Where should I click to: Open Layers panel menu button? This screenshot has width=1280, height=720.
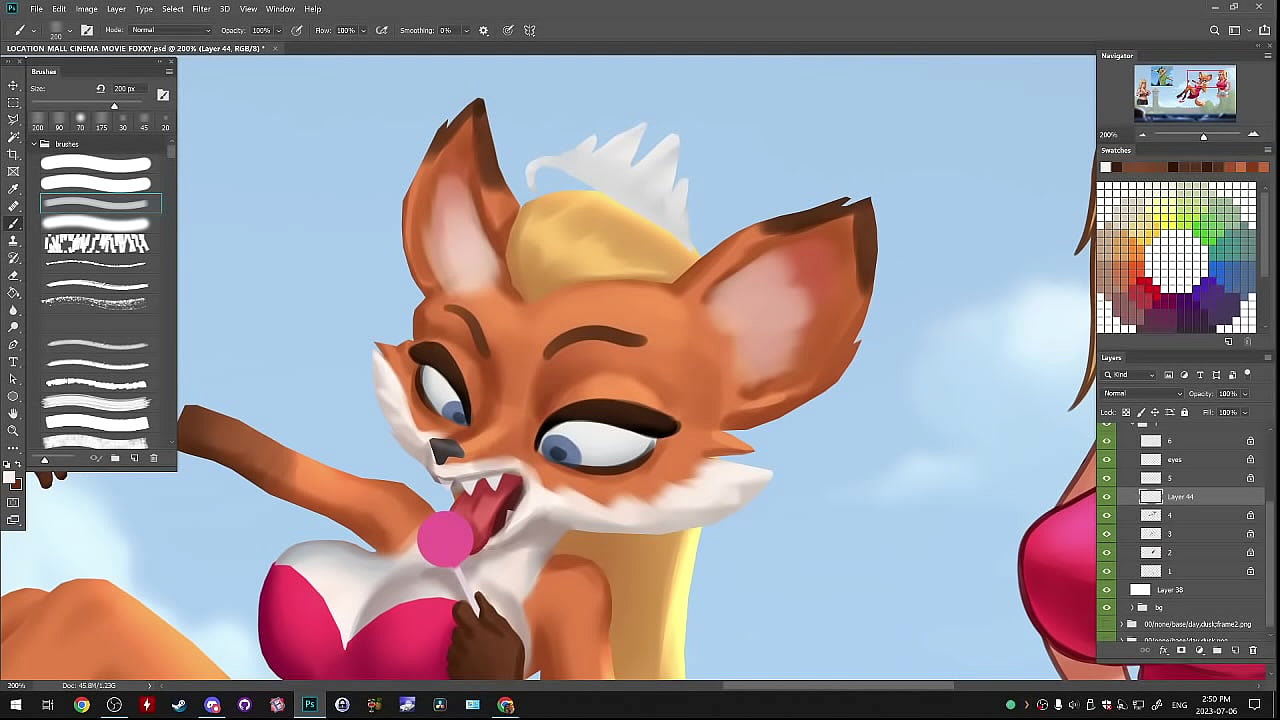(x=1268, y=357)
